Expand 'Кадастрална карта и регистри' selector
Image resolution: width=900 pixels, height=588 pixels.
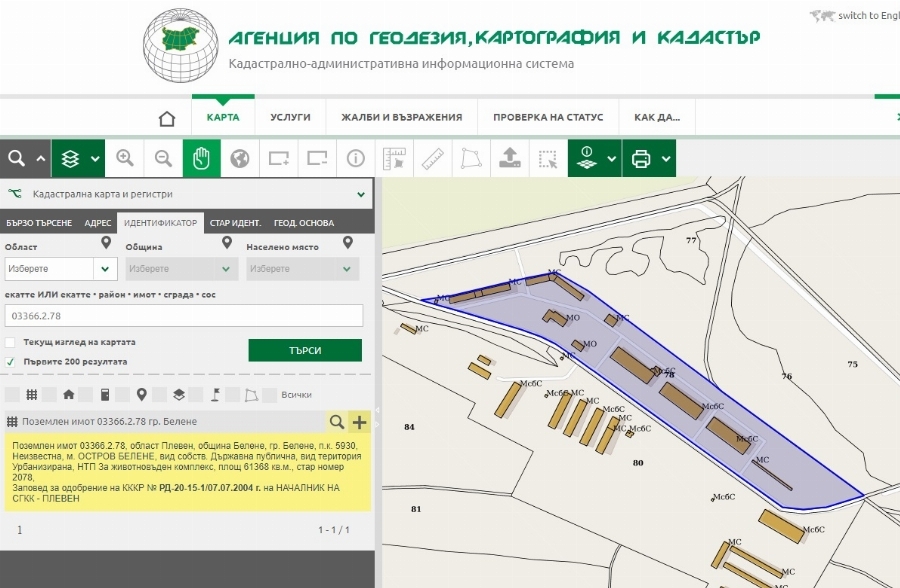click(x=360, y=194)
